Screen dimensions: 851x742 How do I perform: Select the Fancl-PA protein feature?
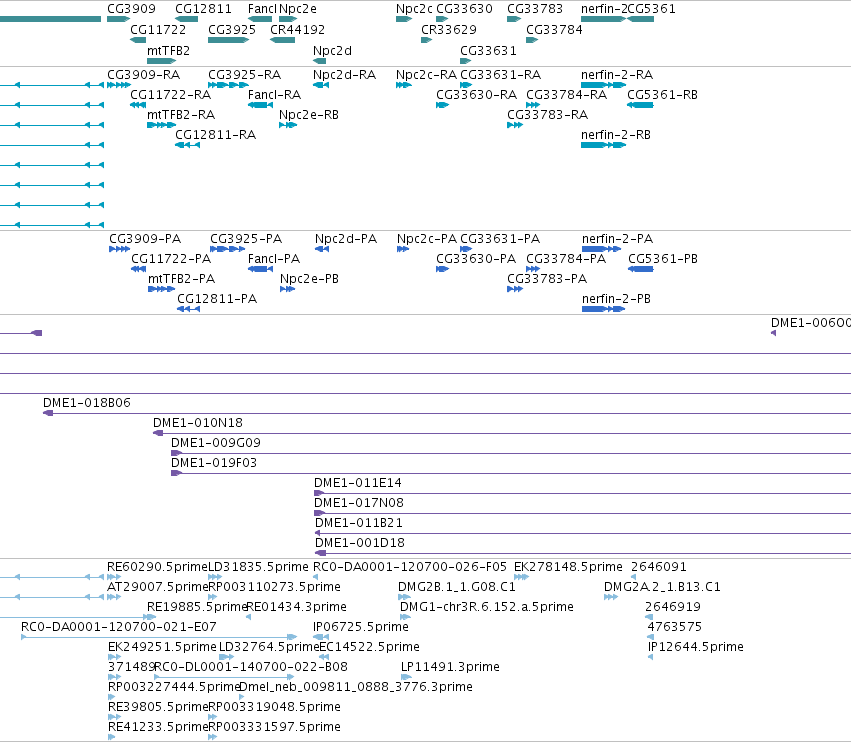(261, 269)
